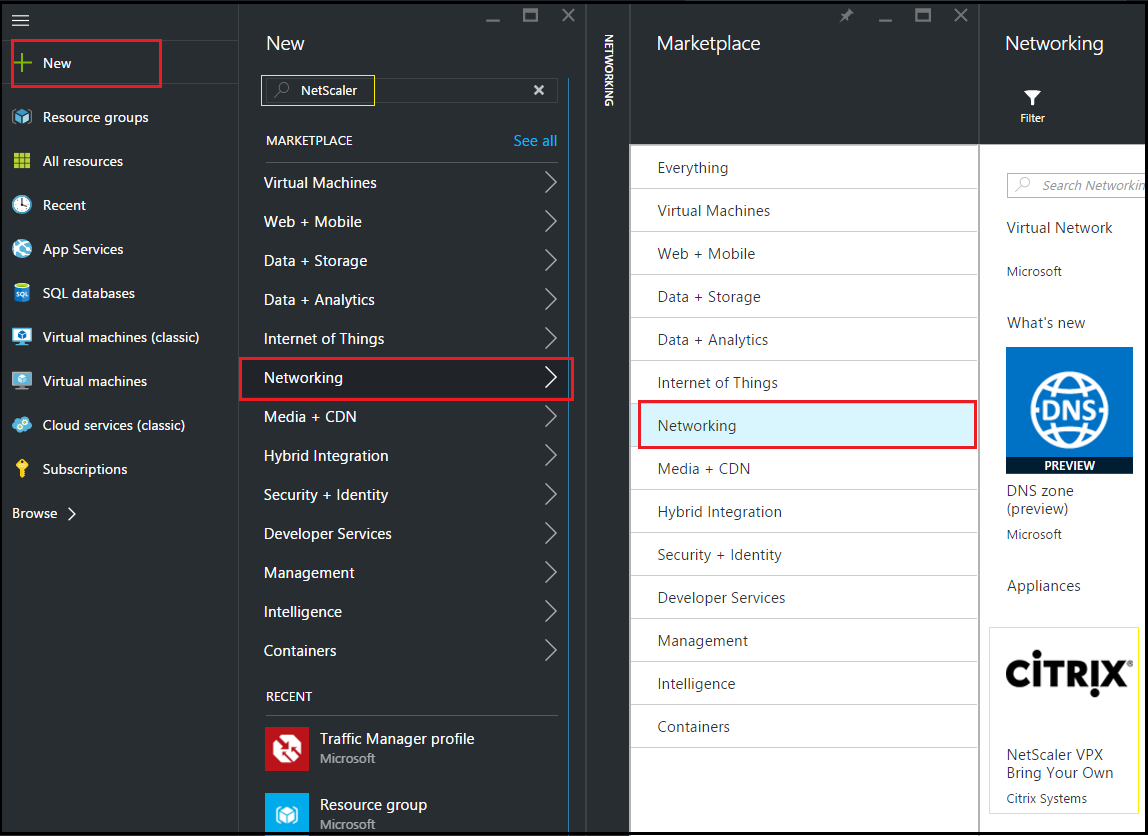Open the DNS zone (preview) tile
The width and height of the screenshot is (1148, 836).
pyautogui.click(x=1069, y=444)
